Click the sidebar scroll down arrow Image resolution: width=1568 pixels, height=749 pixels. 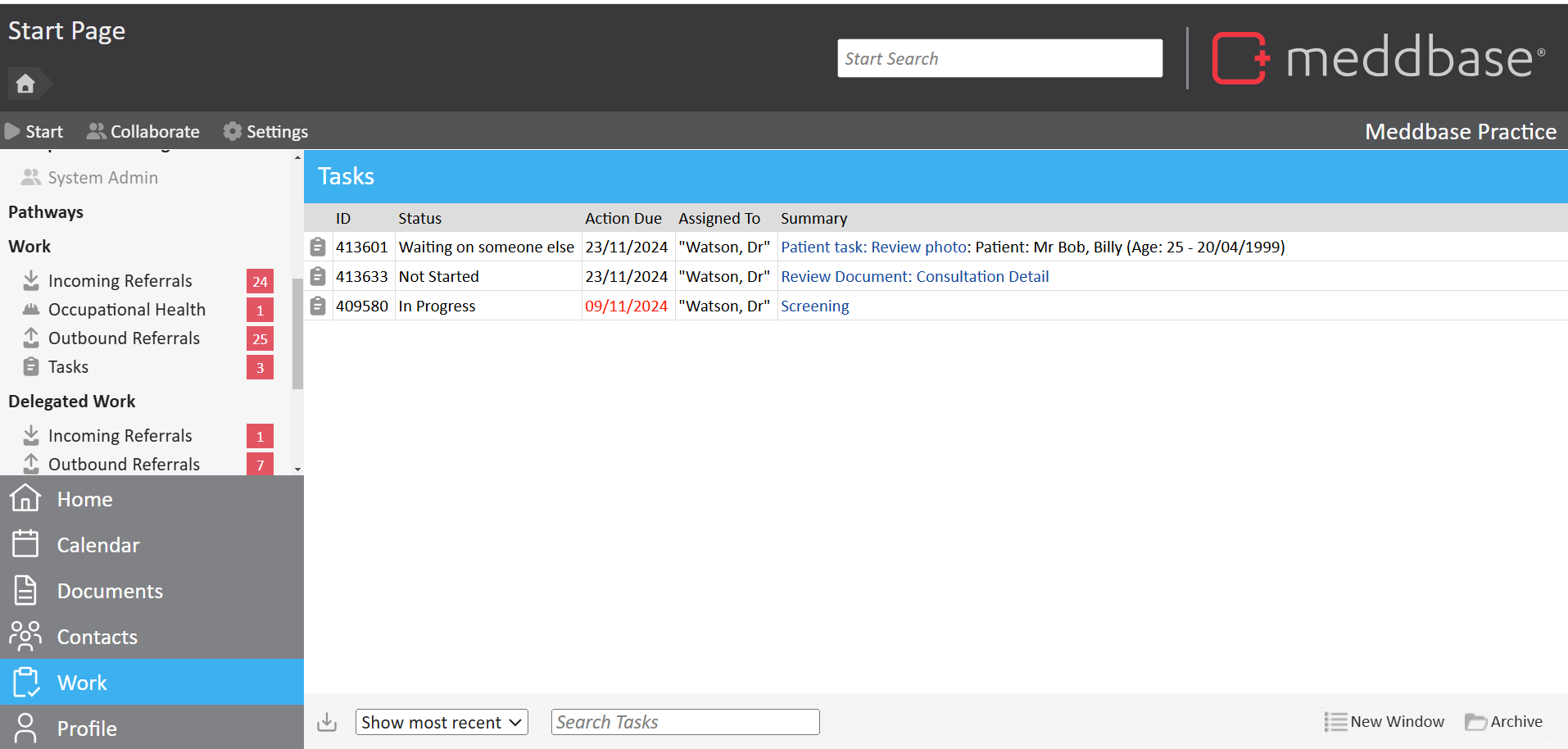coord(297,470)
